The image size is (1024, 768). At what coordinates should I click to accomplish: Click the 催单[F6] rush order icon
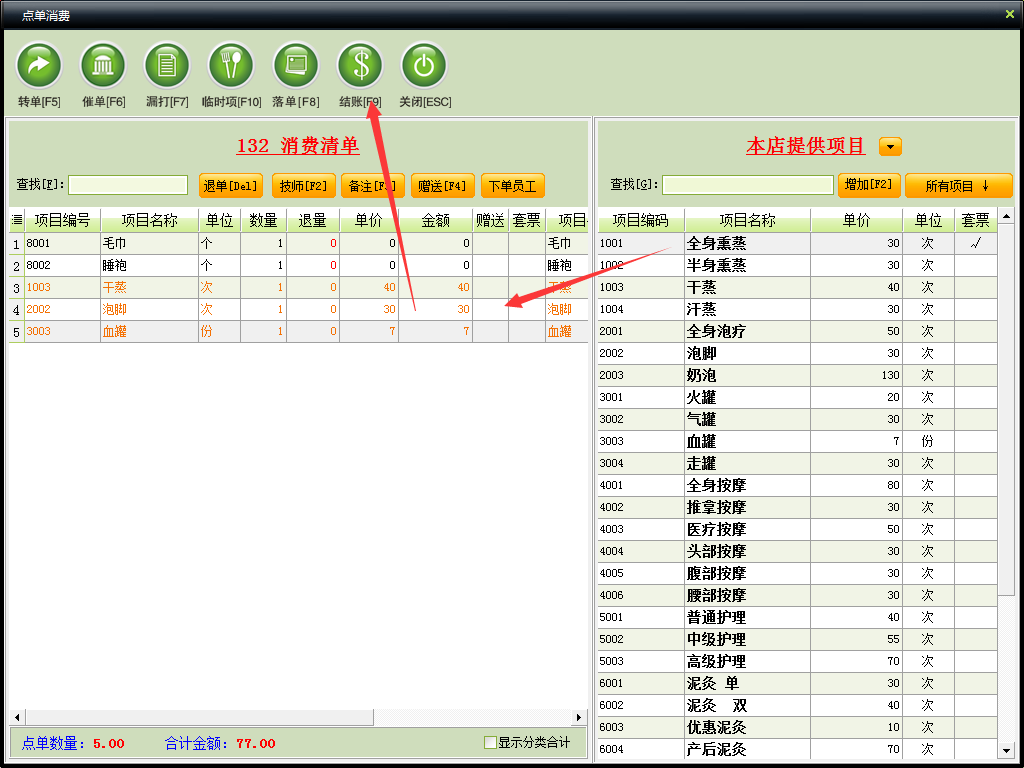103,65
